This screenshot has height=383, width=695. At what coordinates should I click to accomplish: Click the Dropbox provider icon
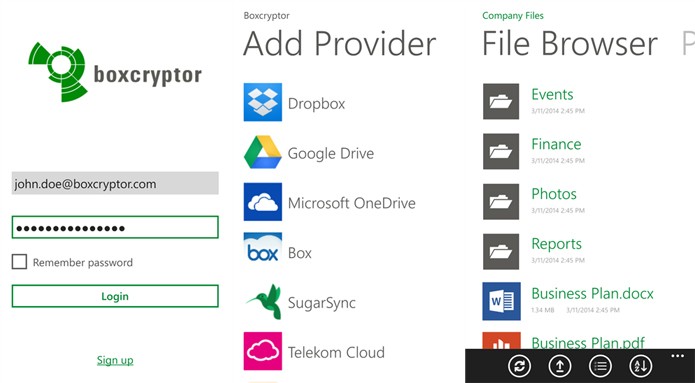tap(262, 102)
